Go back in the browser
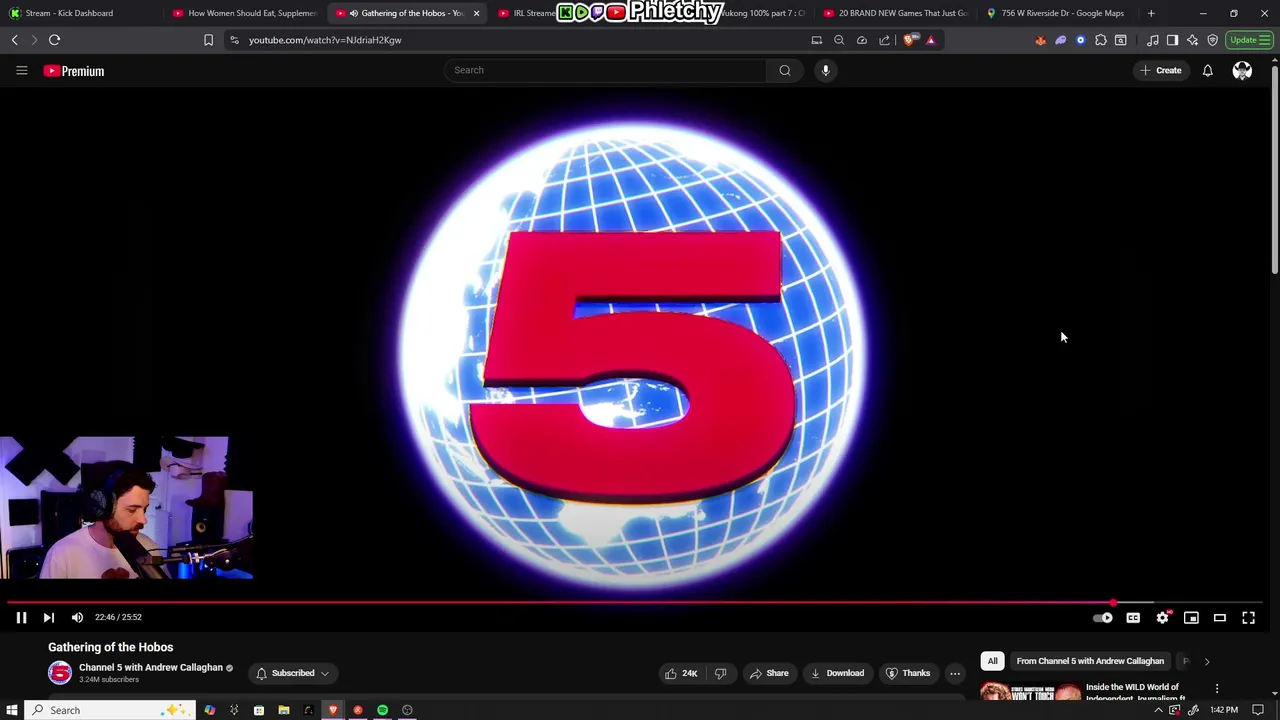Image resolution: width=1280 pixels, height=720 pixels. coord(14,40)
